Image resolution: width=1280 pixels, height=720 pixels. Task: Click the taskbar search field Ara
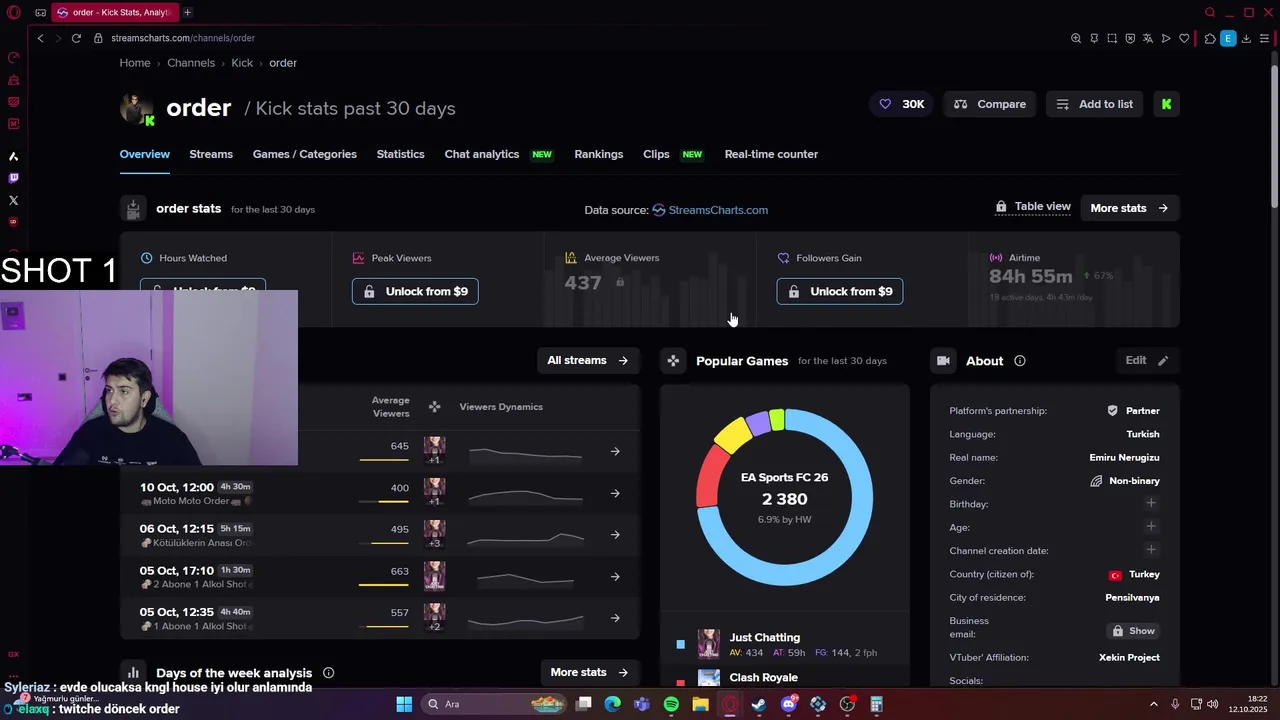coord(495,704)
